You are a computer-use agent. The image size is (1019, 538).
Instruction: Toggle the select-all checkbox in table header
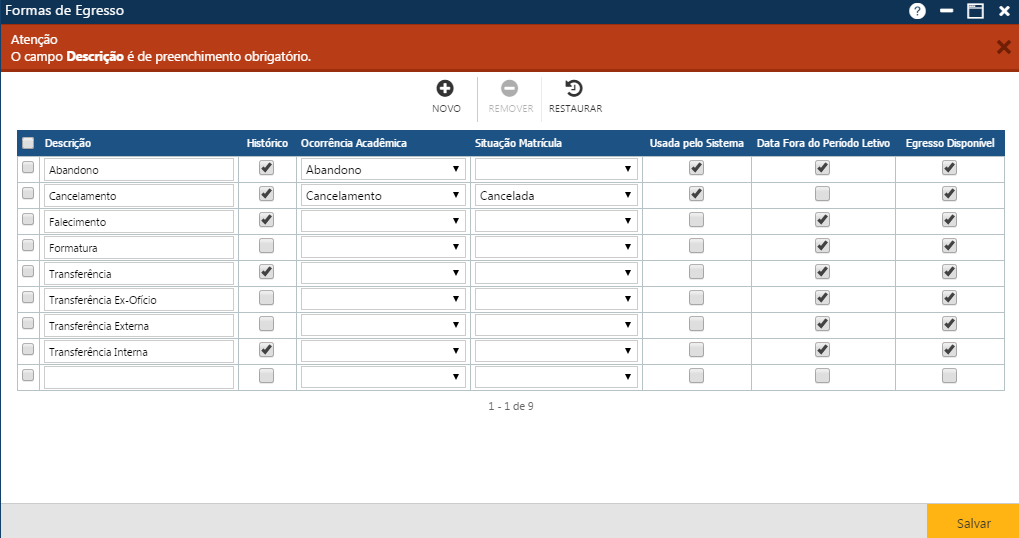28,143
